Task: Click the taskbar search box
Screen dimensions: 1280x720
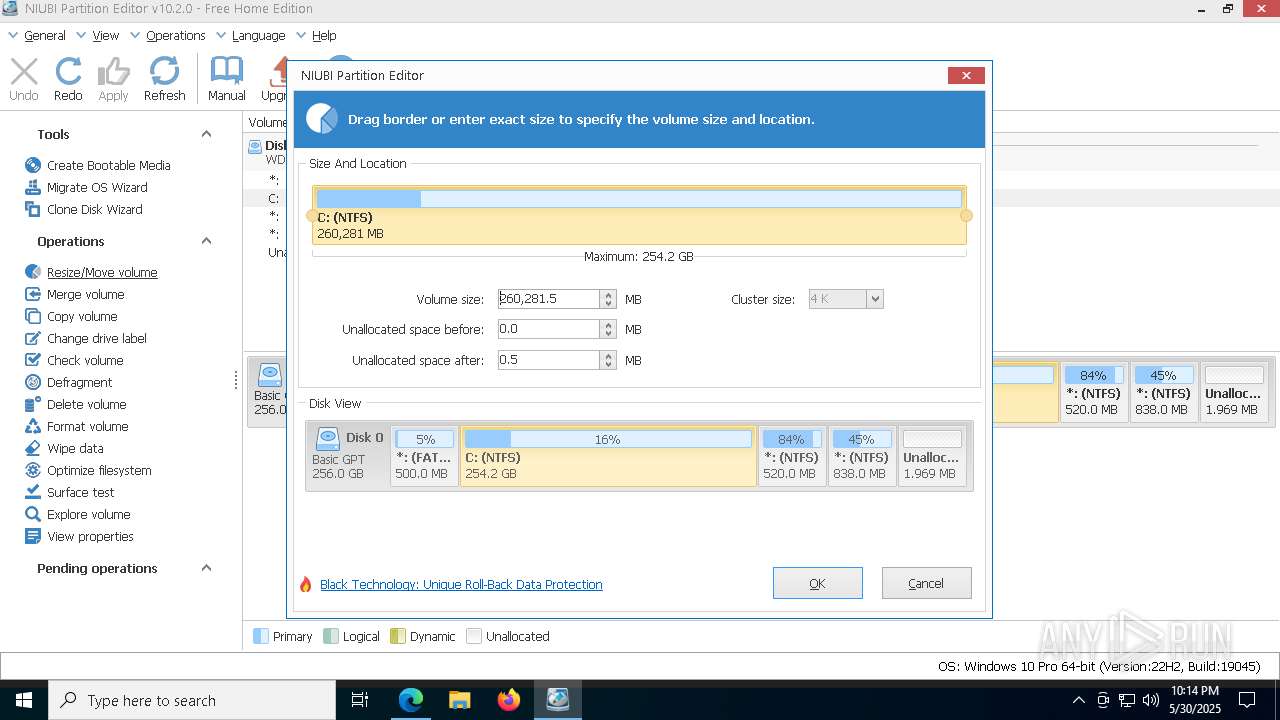Action: pos(192,700)
